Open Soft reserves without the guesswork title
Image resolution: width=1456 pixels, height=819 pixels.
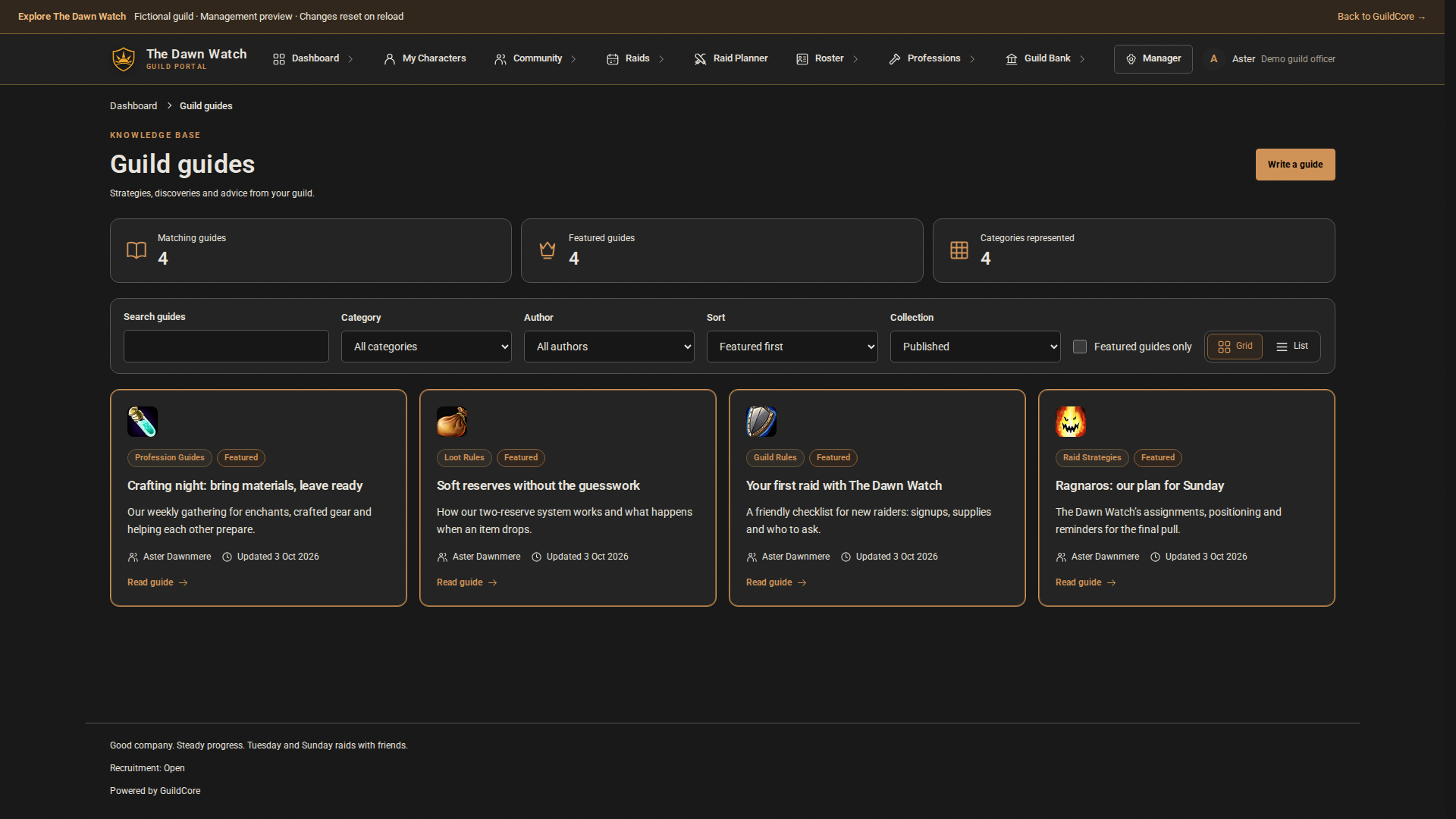(x=538, y=486)
